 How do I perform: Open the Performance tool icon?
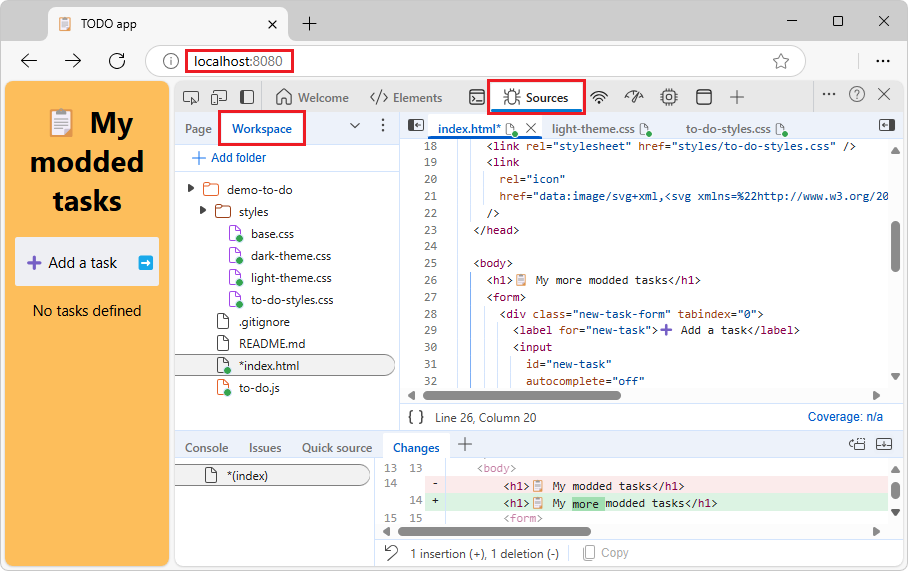click(x=634, y=97)
